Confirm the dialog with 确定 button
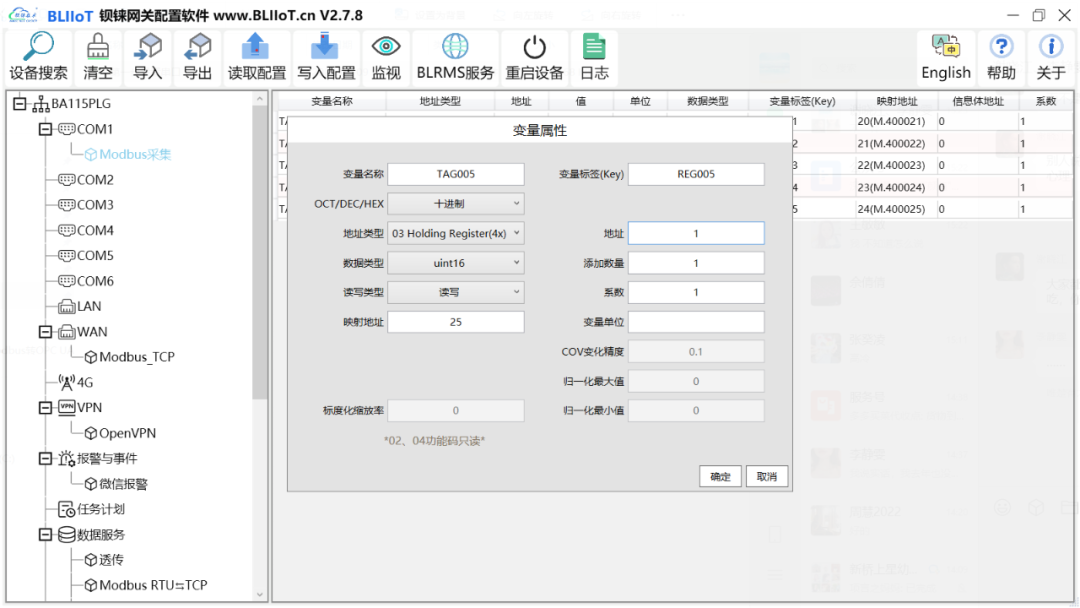 coord(720,476)
